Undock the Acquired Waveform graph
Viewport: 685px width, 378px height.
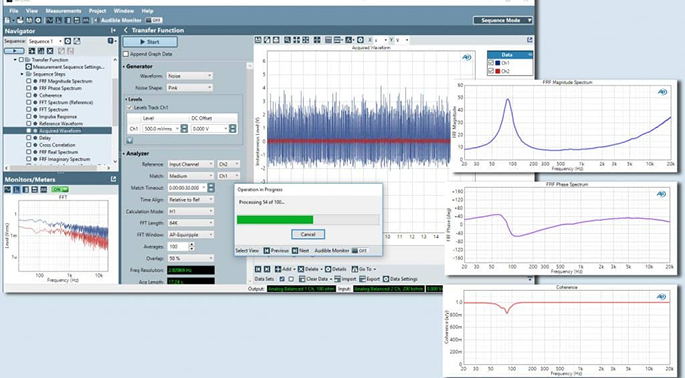(529, 40)
